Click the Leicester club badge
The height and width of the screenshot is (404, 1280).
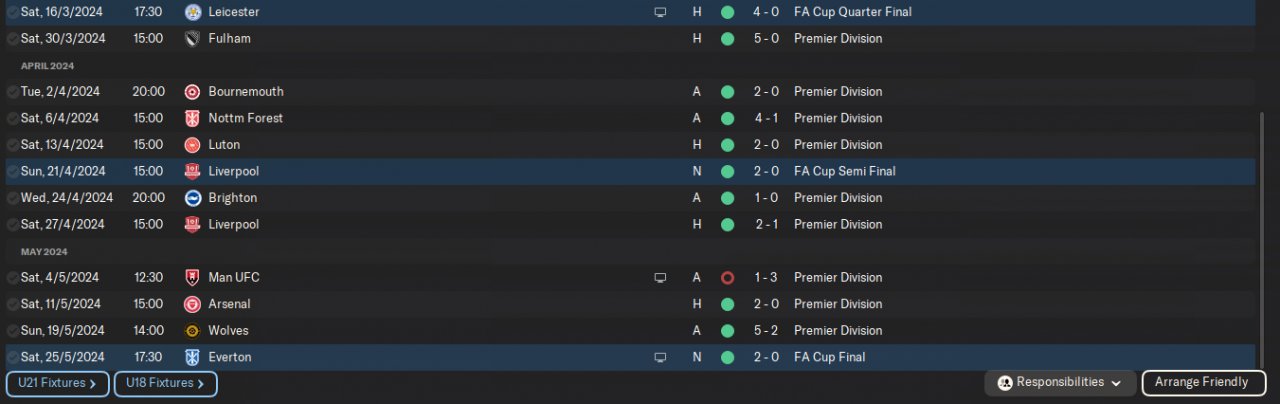(193, 12)
